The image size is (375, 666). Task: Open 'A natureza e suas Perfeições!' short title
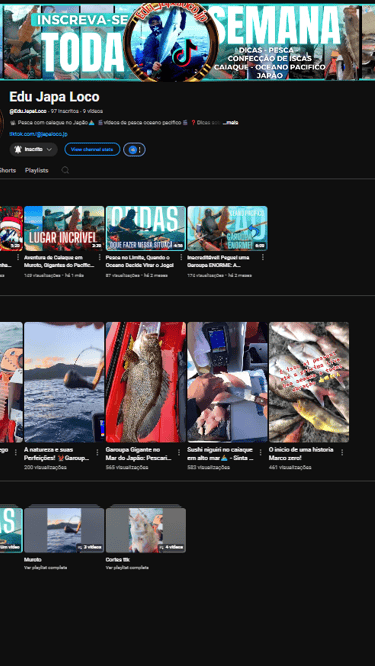point(56,454)
